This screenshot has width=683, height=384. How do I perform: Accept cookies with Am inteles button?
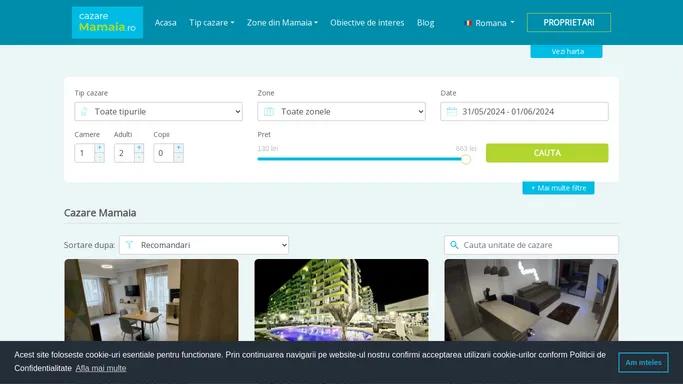point(643,362)
